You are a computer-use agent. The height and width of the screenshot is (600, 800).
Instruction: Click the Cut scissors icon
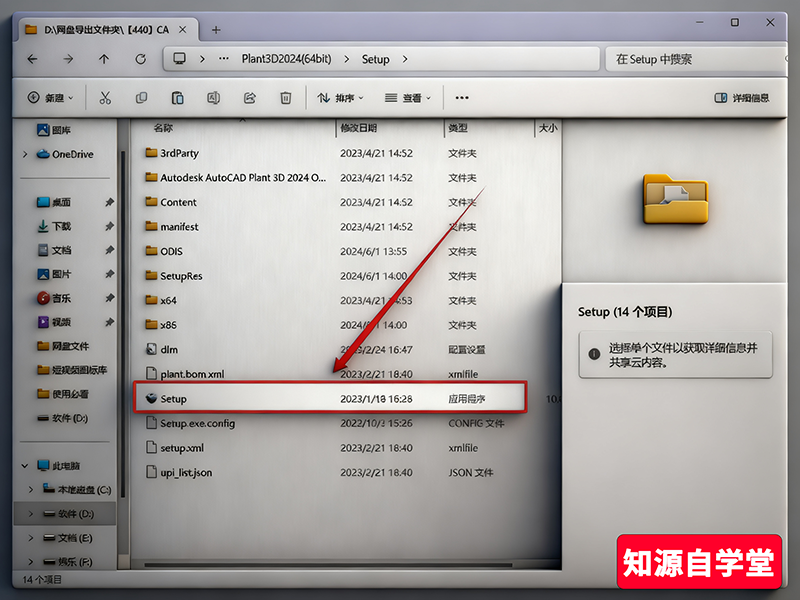[x=105, y=98]
